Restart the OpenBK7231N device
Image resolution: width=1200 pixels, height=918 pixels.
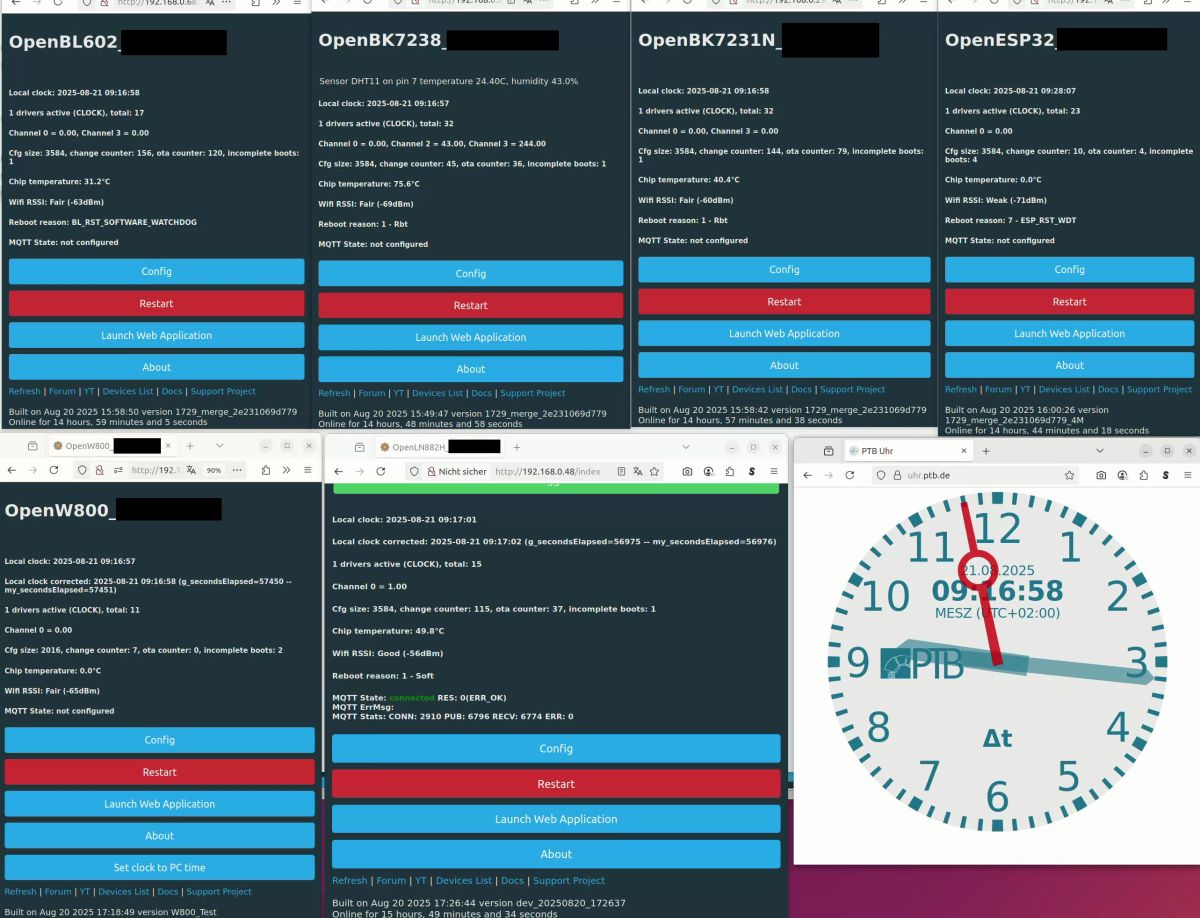784,301
